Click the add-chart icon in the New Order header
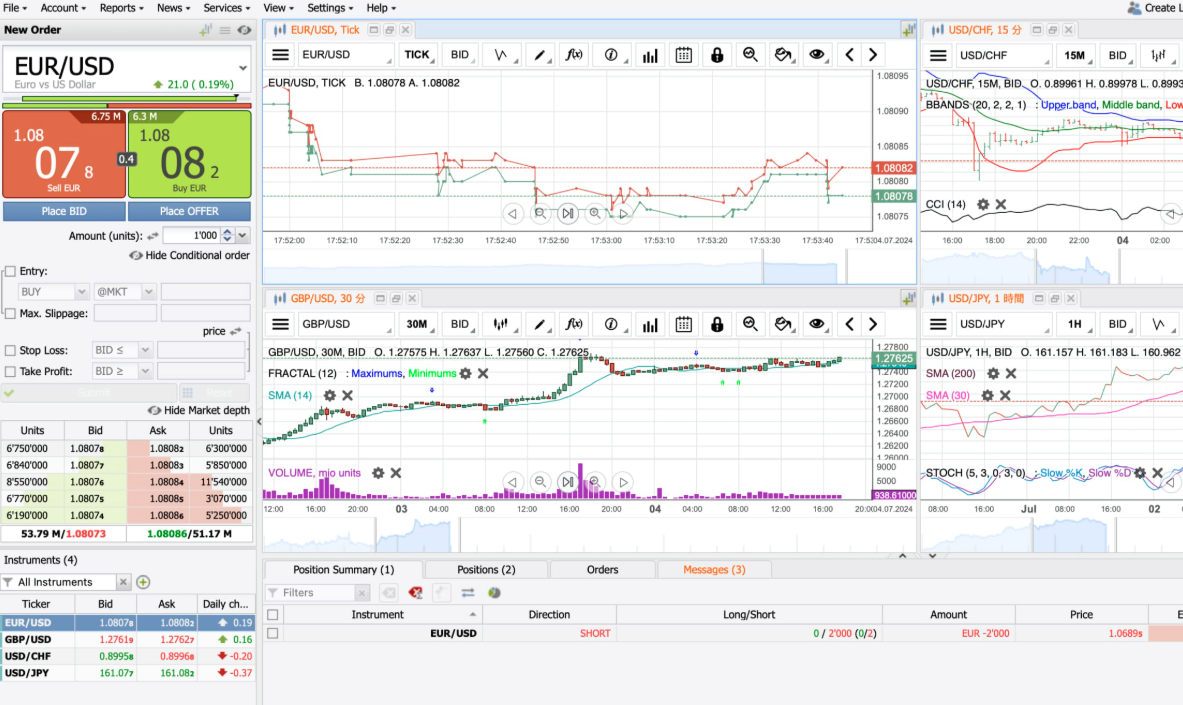This screenshot has width=1183, height=705. (205, 30)
